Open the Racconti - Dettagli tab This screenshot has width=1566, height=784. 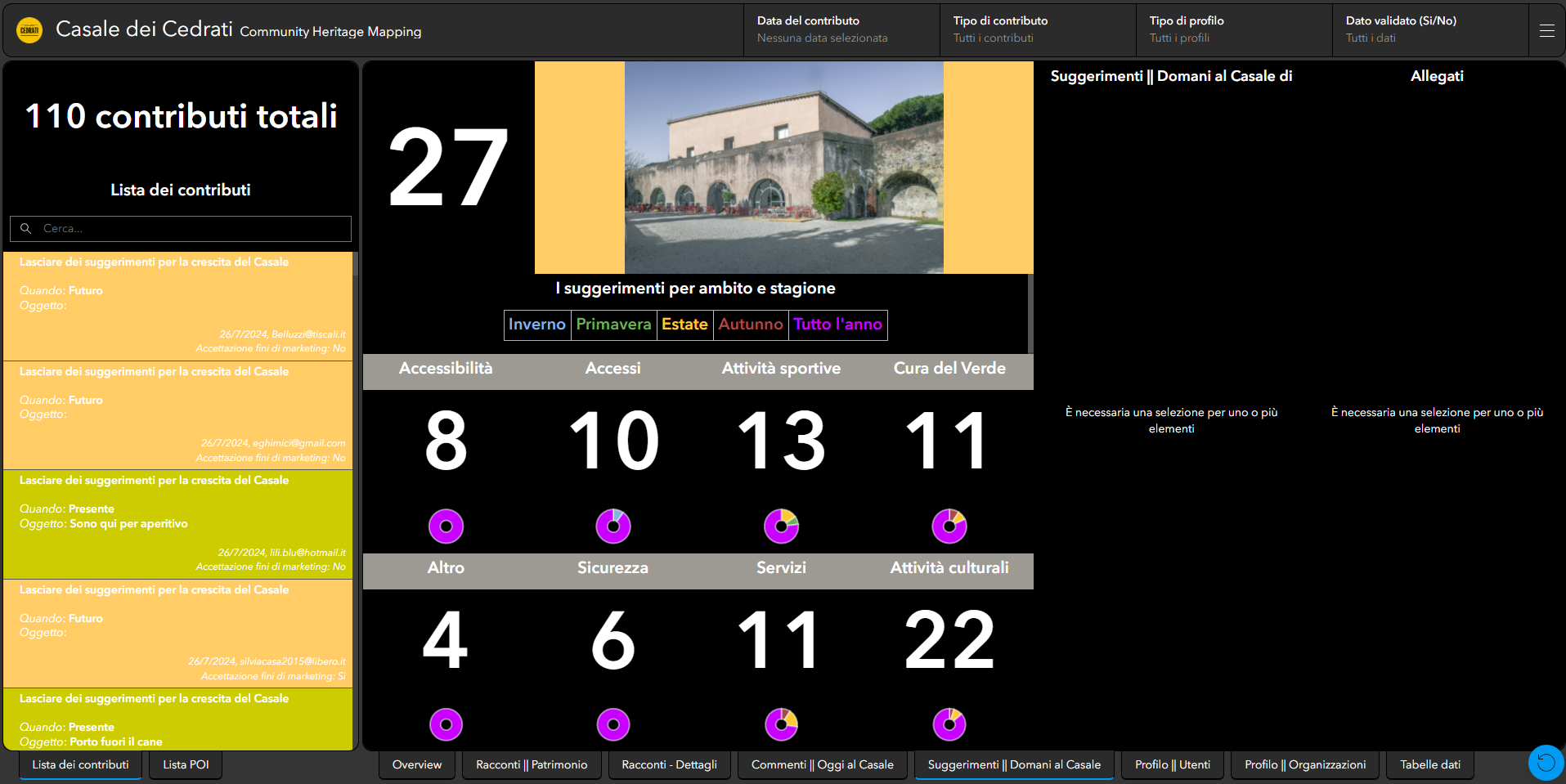669,765
